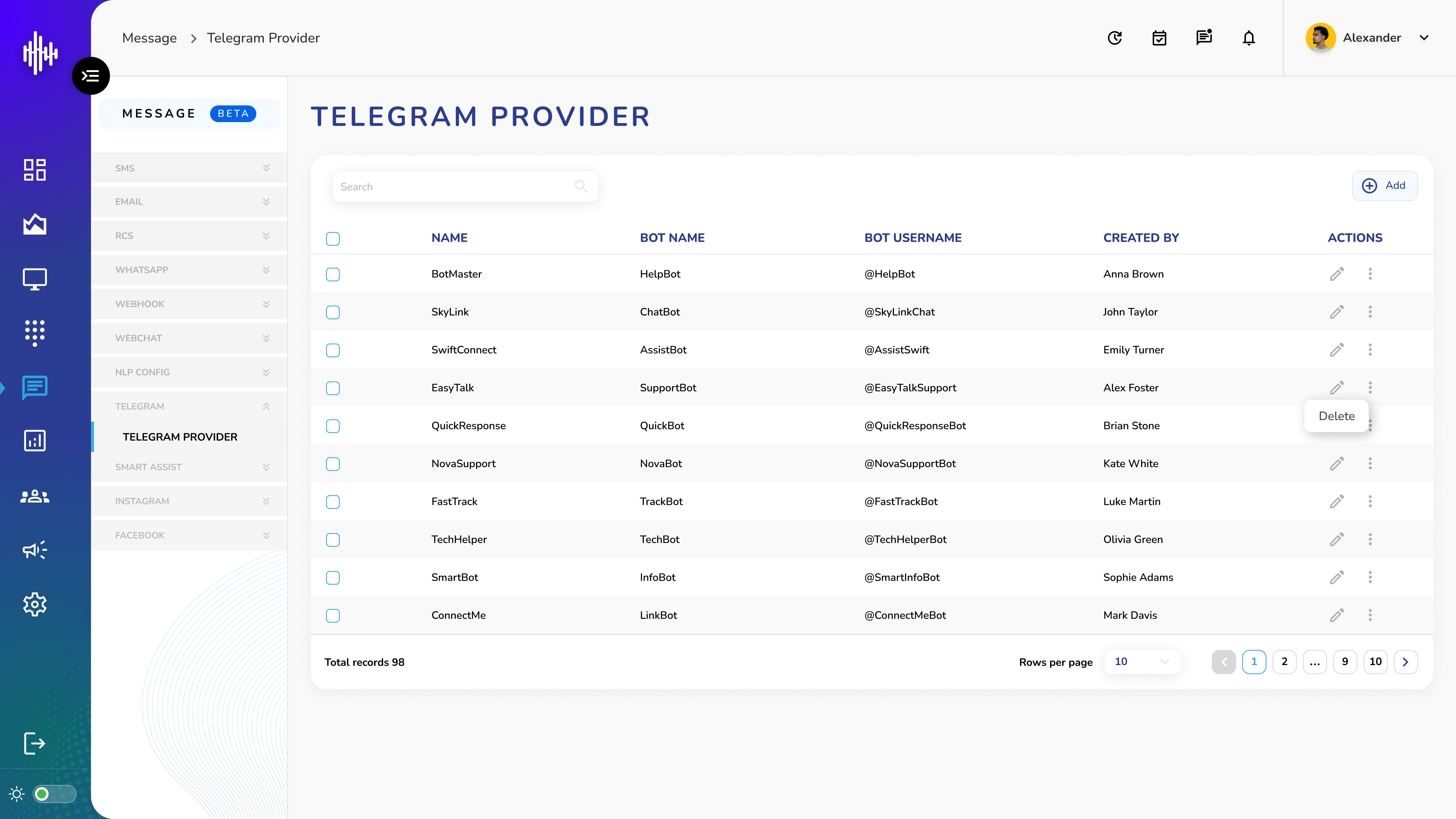Image resolution: width=1456 pixels, height=819 pixels.
Task: Expand the WHATSAPP menu section
Action: (x=189, y=270)
